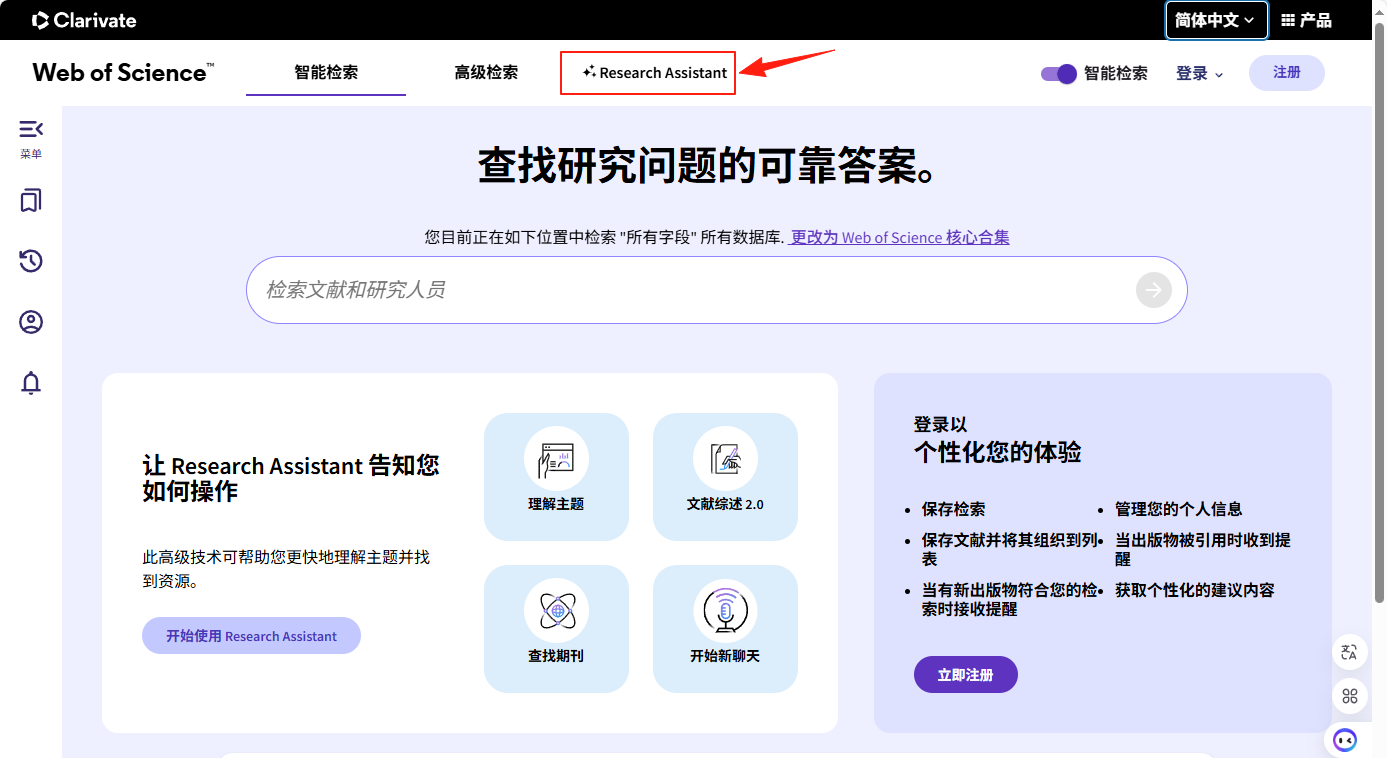Open the 产品 products grid menu
1387x758 pixels.
pos(1306,20)
